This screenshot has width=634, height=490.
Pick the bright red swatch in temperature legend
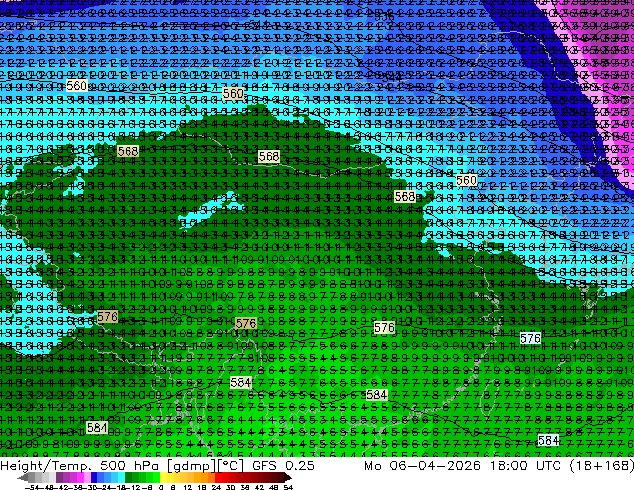coord(218,477)
